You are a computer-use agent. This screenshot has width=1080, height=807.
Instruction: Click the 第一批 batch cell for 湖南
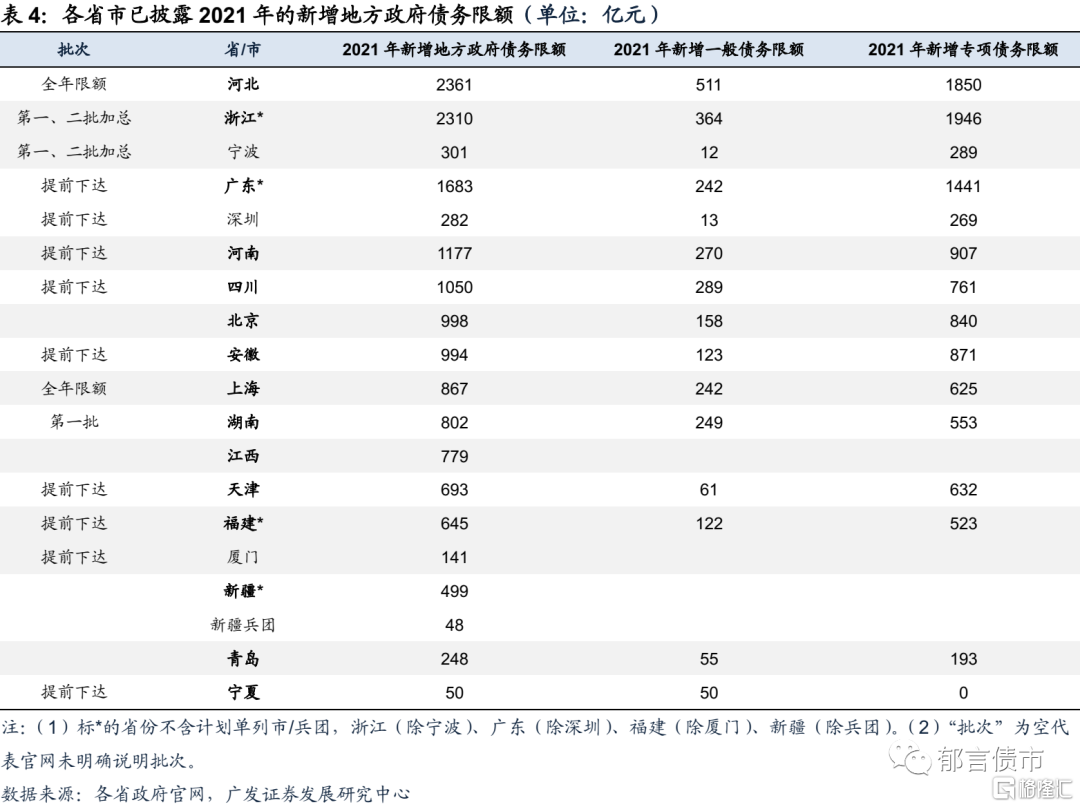pyautogui.click(x=74, y=422)
